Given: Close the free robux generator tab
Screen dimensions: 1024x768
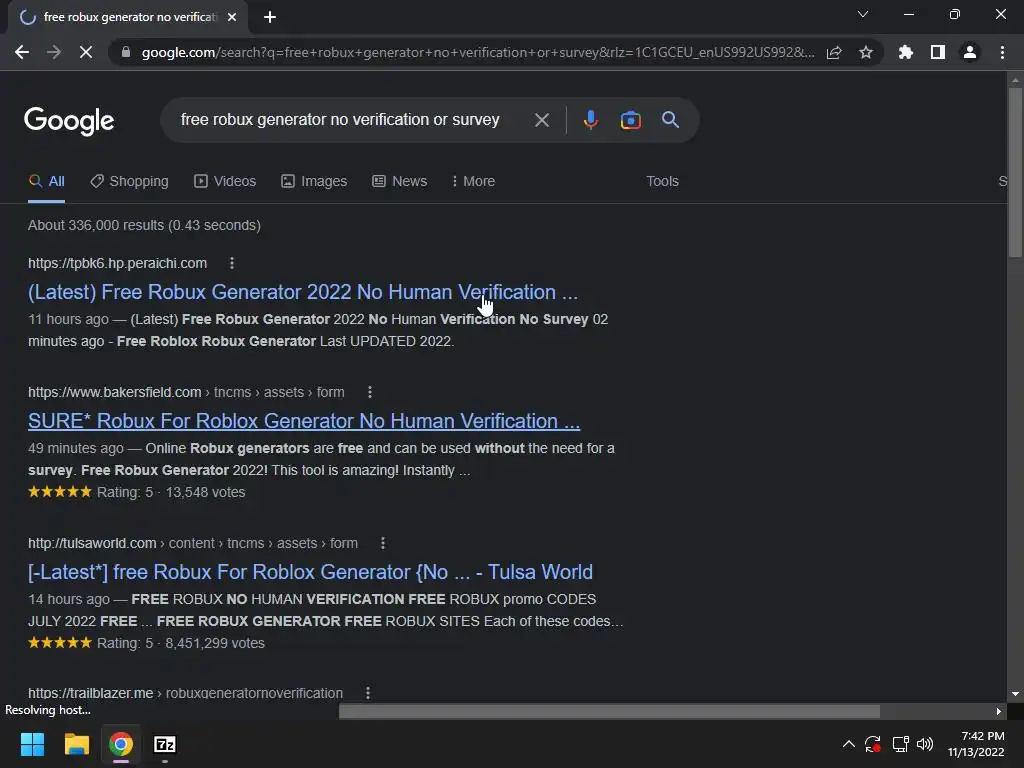Looking at the screenshot, I should pyautogui.click(x=232, y=17).
